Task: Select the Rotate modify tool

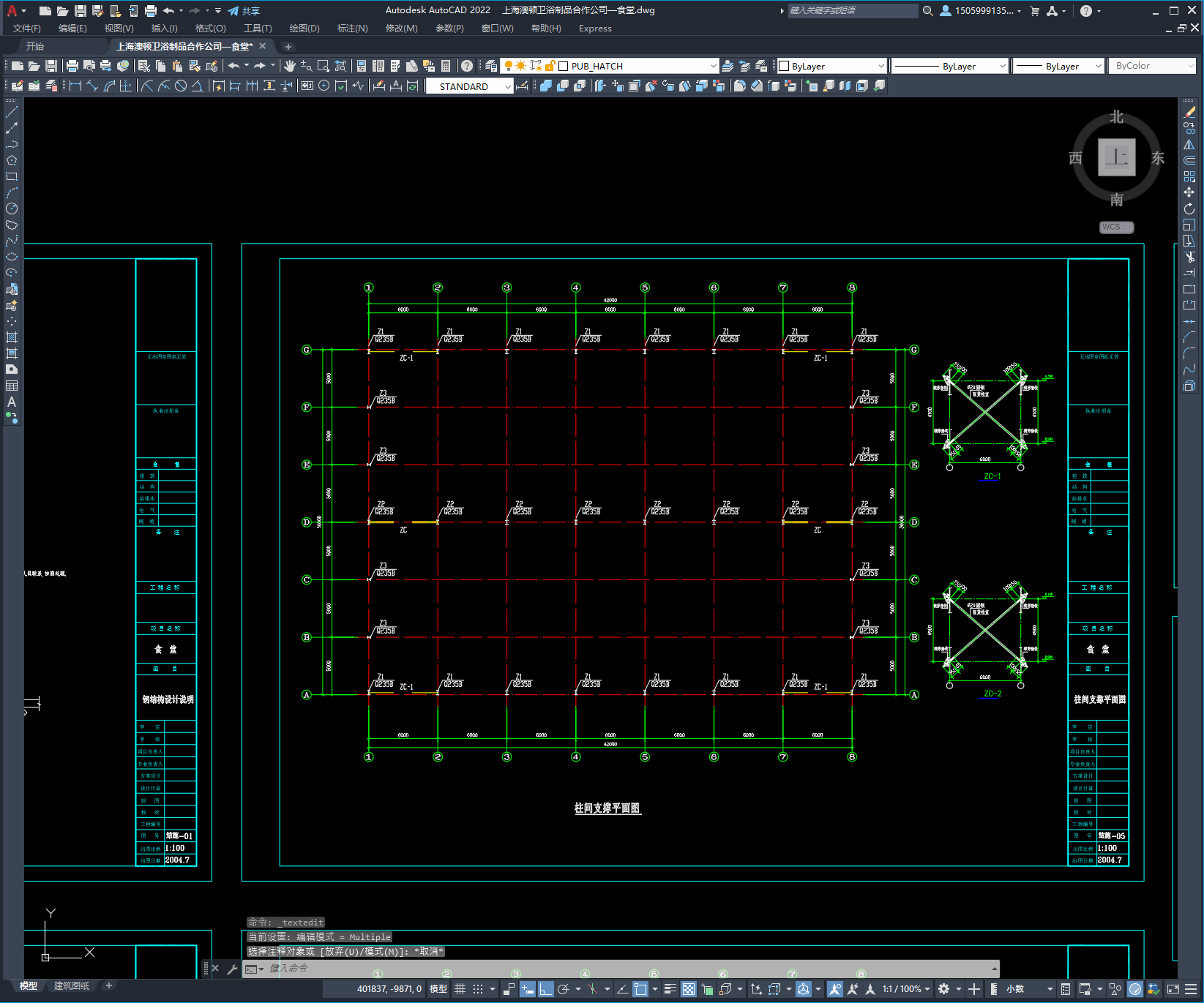Action: click(1189, 209)
